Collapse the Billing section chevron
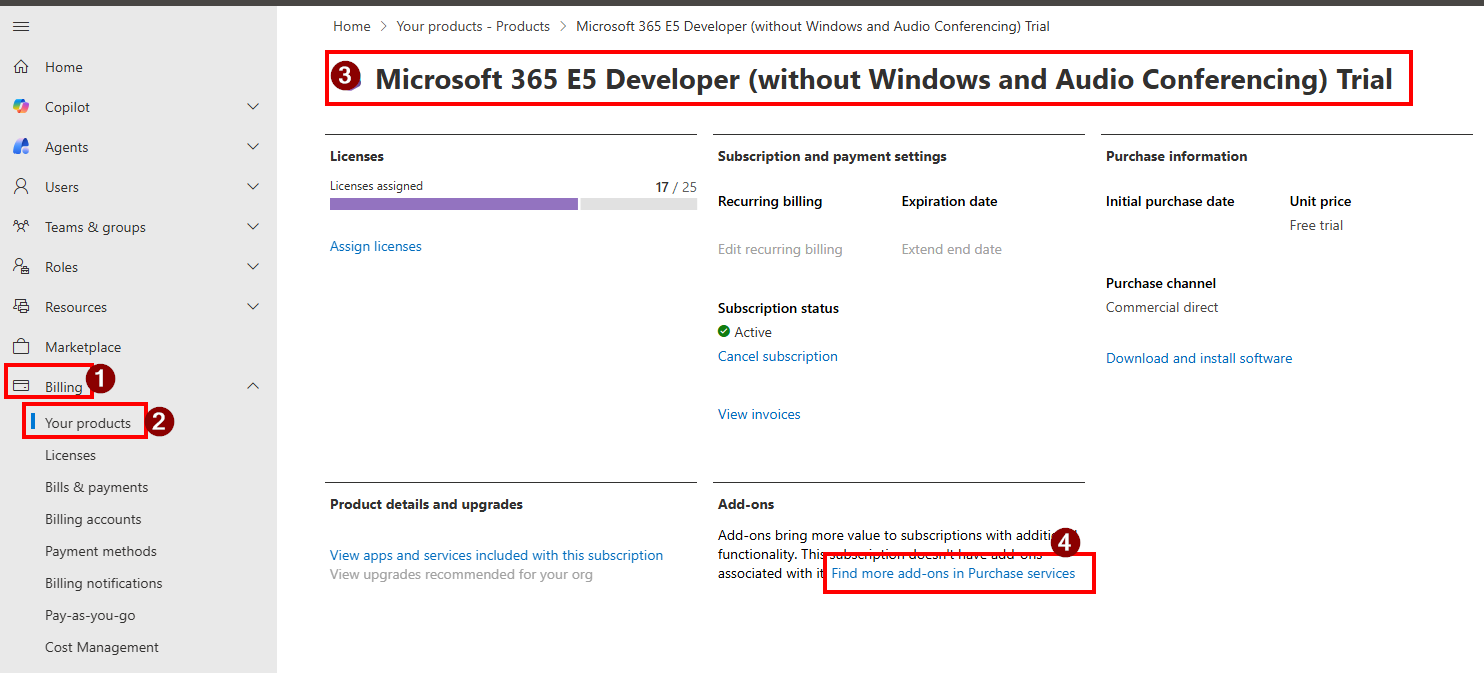Viewport: 1484px width, 673px height. [253, 386]
